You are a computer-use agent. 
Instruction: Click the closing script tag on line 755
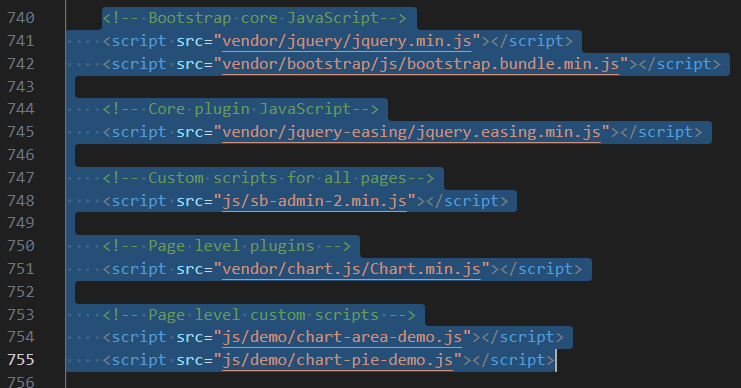(x=513, y=360)
